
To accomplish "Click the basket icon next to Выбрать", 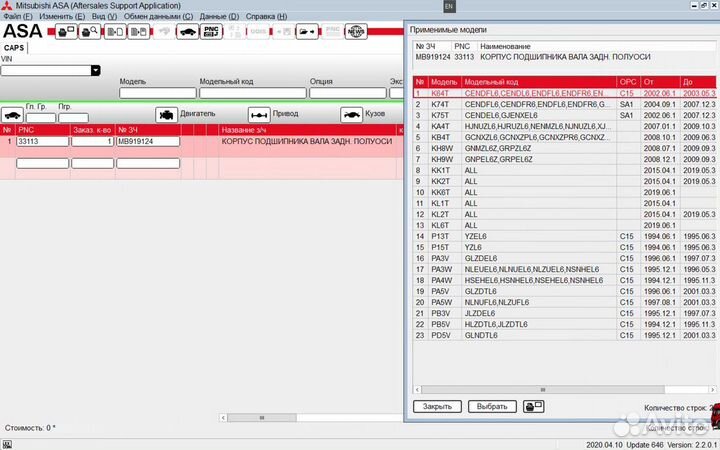I will coord(534,406).
